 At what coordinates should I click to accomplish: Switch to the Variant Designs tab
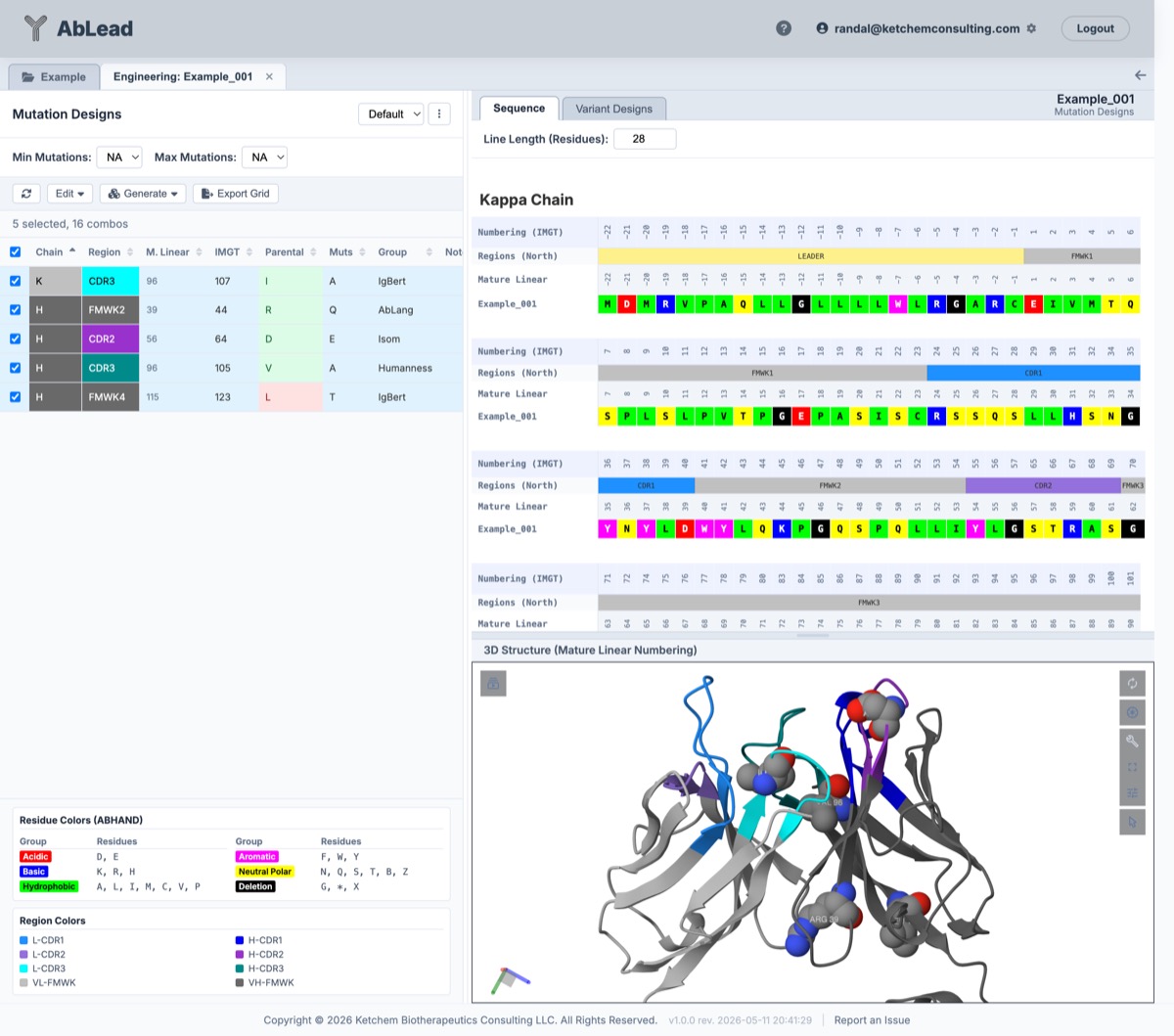(x=613, y=109)
